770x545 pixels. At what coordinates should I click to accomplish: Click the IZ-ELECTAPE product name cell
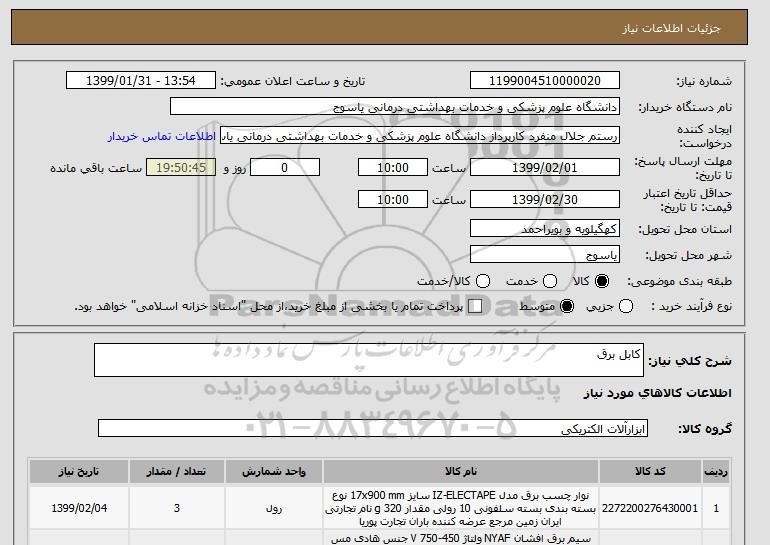461,508
